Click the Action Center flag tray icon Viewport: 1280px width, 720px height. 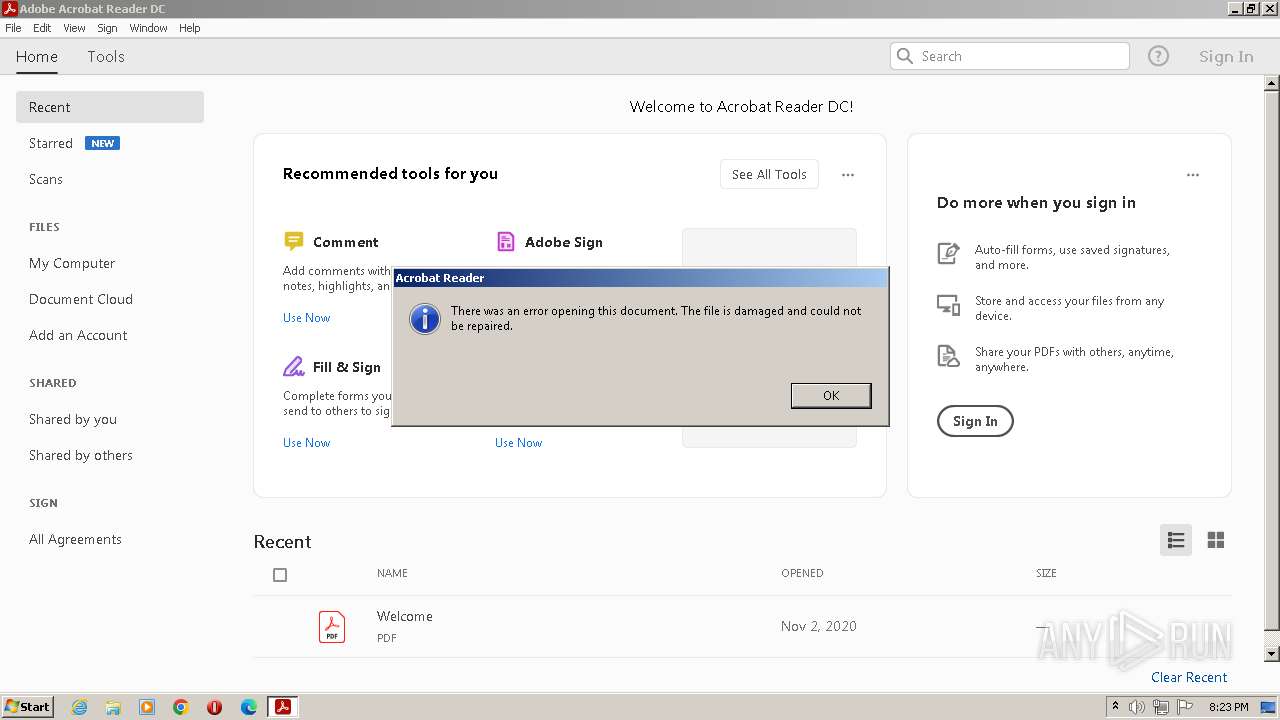(x=1185, y=707)
